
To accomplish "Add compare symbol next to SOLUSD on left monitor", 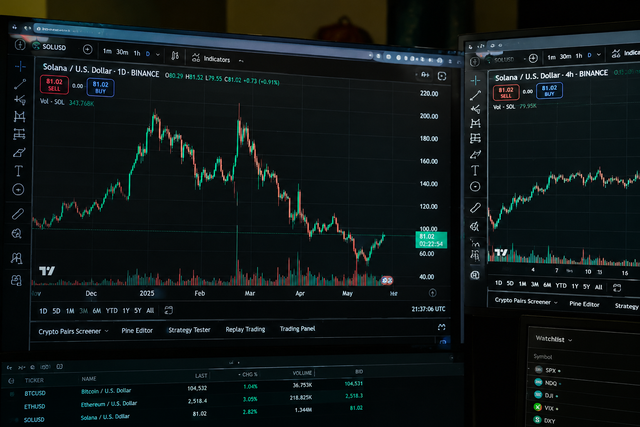I will pos(87,49).
